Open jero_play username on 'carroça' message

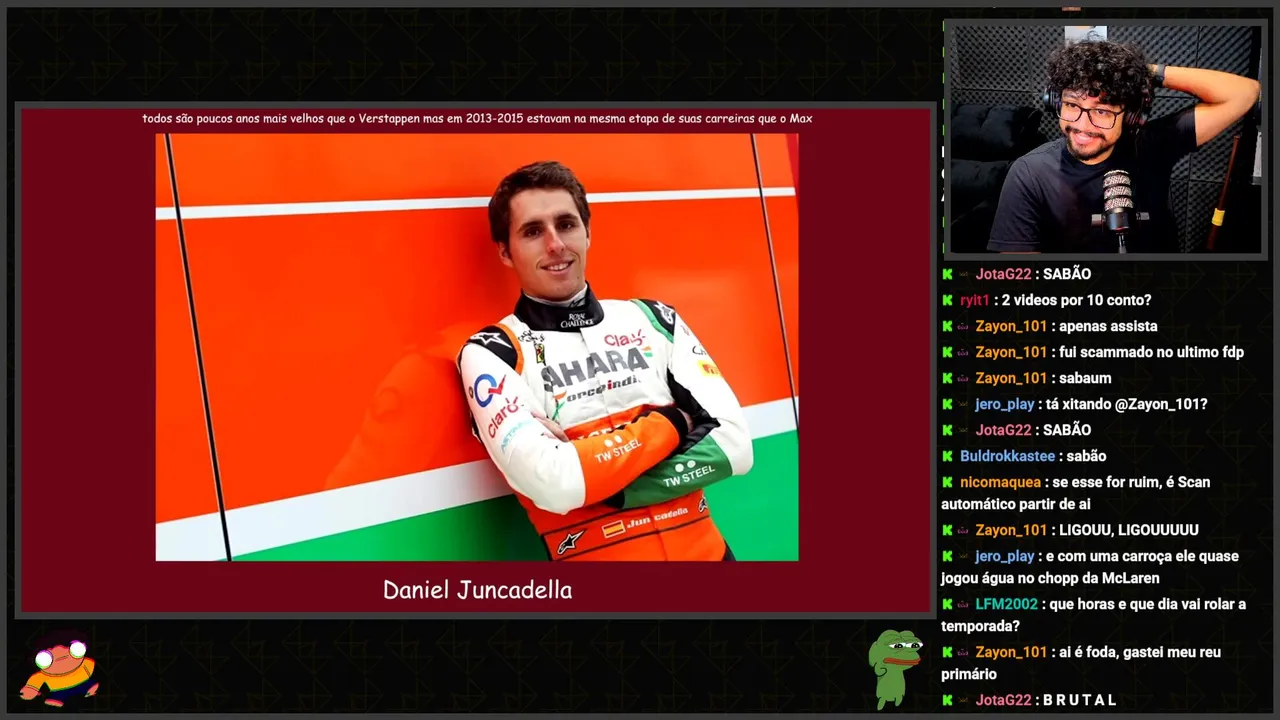[1004, 556]
